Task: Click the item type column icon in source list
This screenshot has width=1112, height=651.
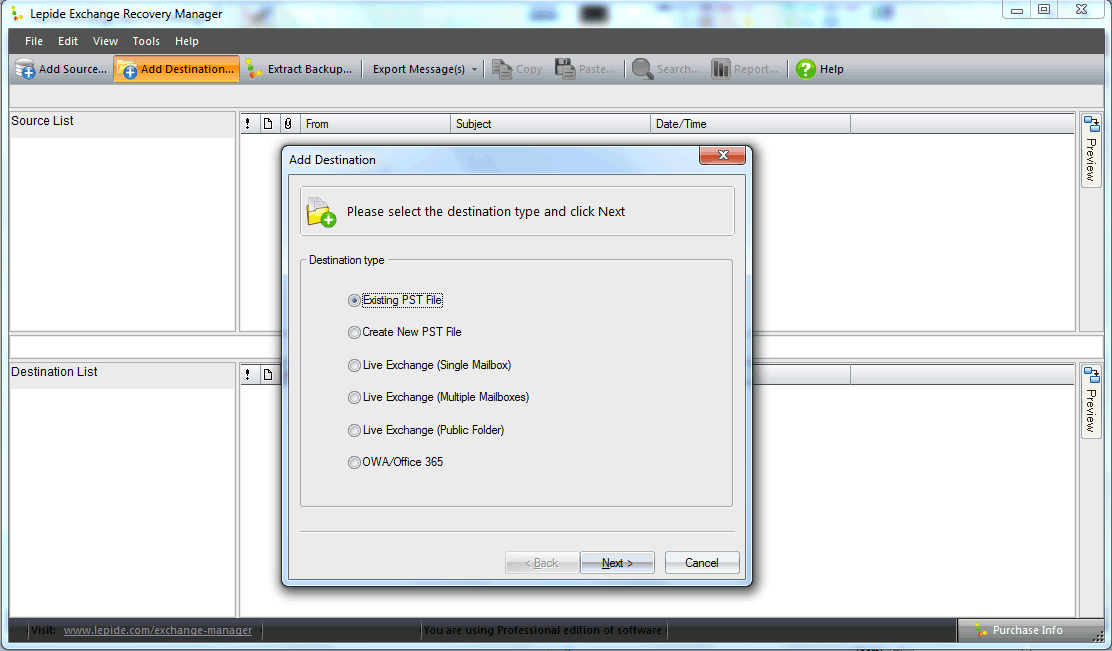Action: [268, 124]
